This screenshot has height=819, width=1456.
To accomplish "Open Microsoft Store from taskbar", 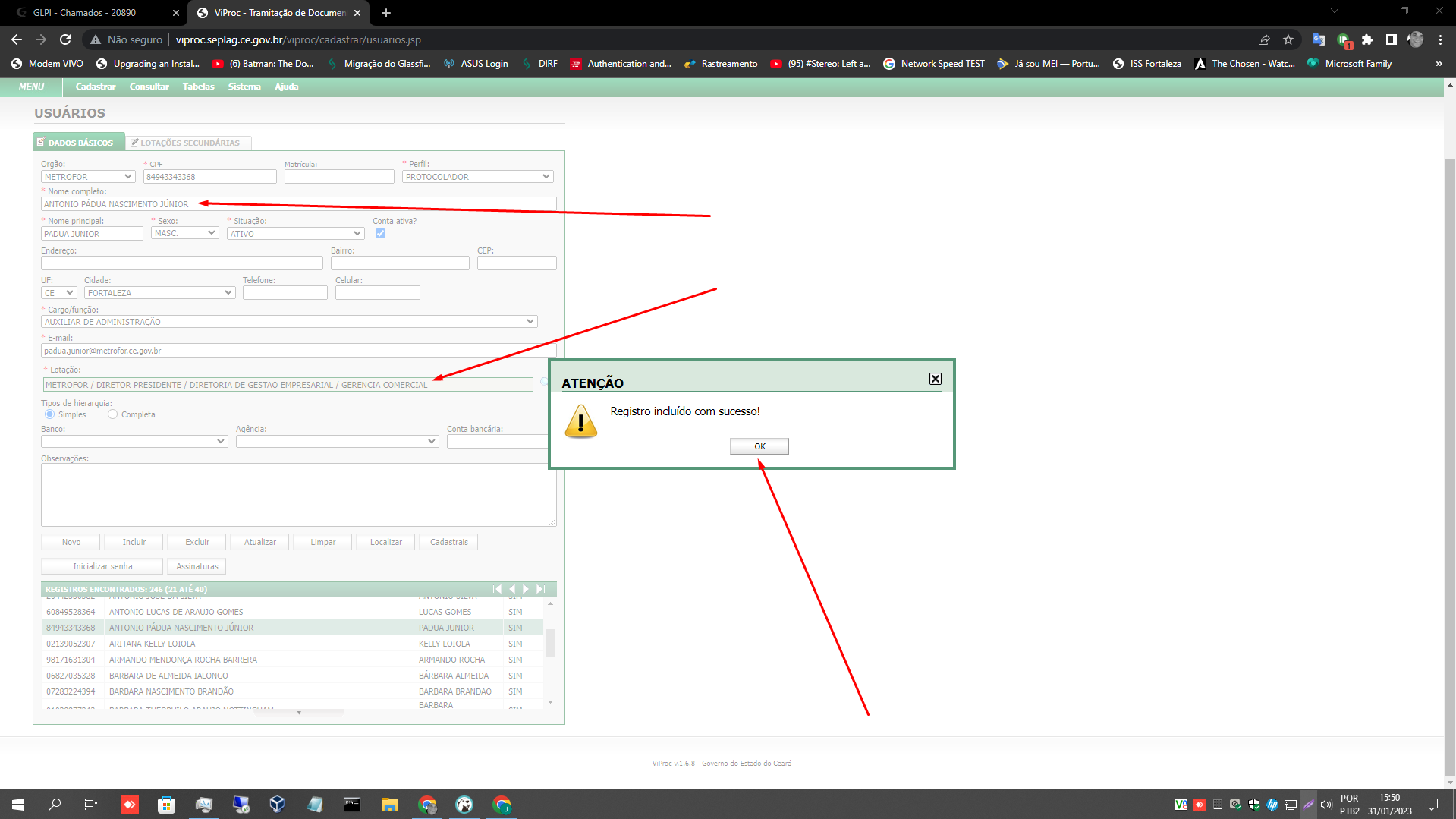I will [166, 805].
